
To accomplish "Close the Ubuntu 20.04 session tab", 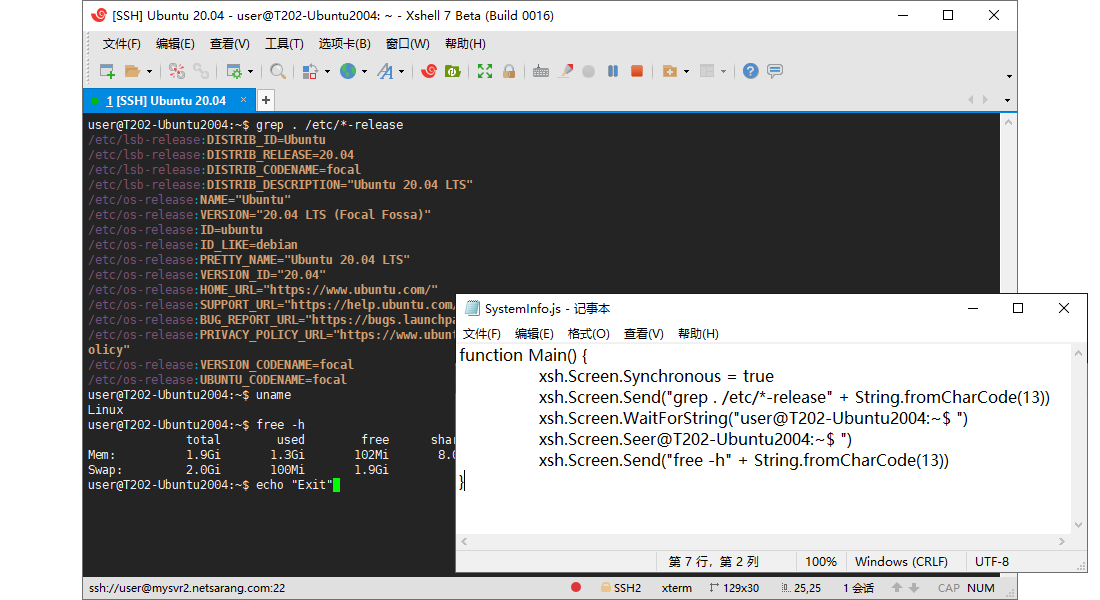I will pyautogui.click(x=243, y=100).
